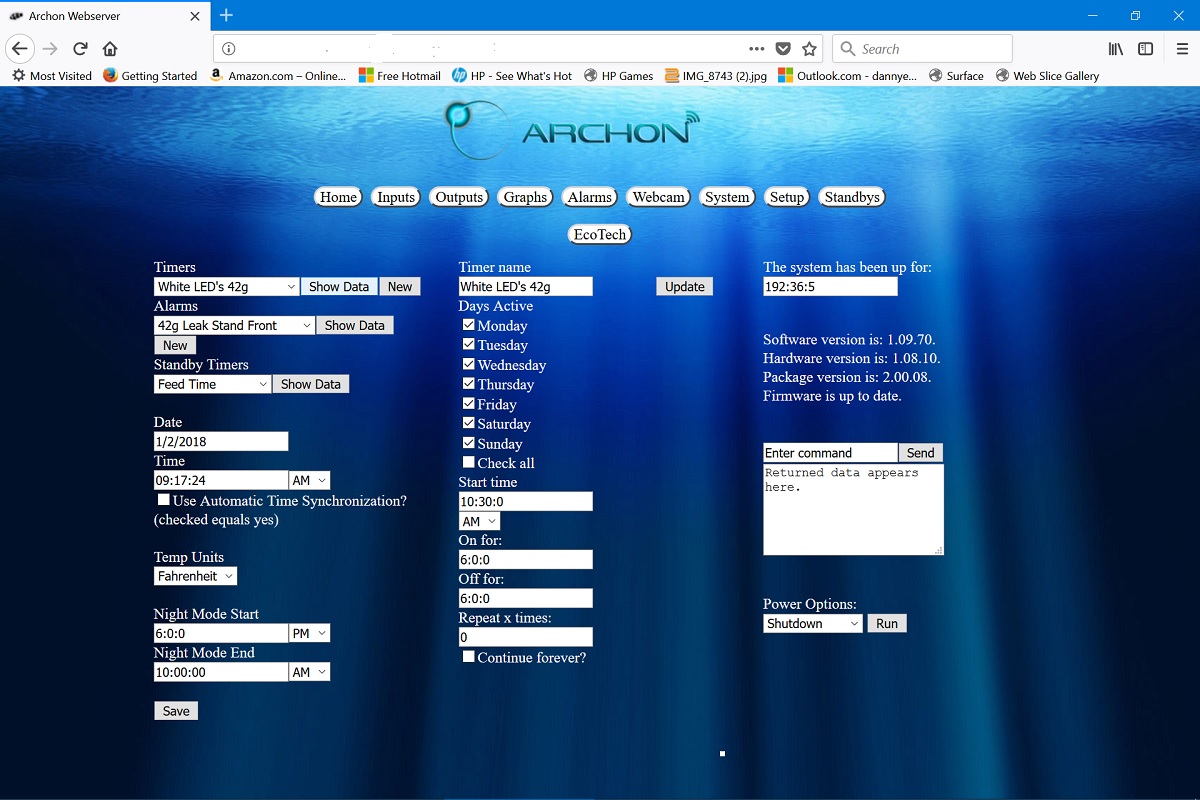Click the Enter command input field
Screen dimensions: 1200x800
pos(830,453)
